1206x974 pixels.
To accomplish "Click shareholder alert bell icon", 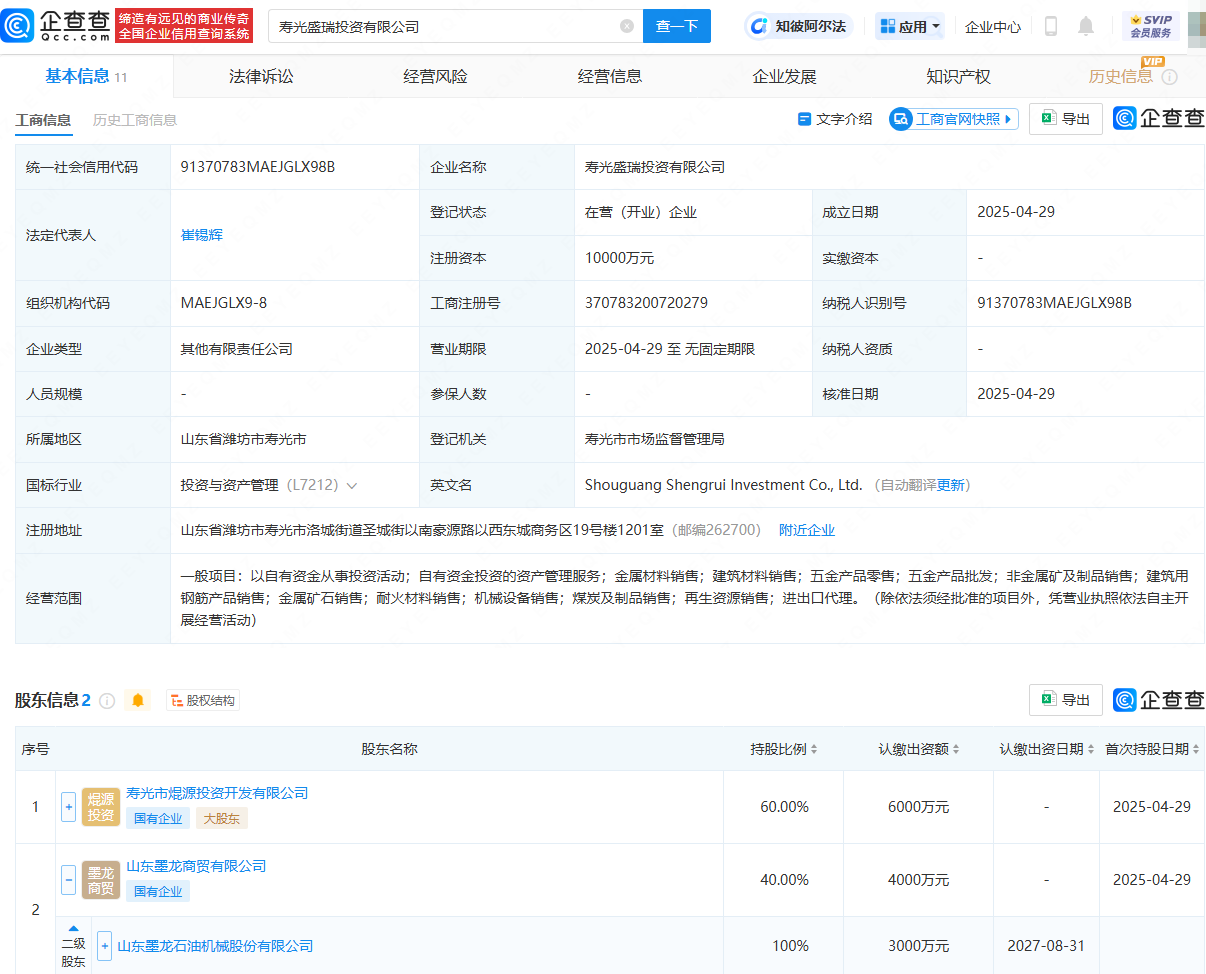I will coord(138,700).
